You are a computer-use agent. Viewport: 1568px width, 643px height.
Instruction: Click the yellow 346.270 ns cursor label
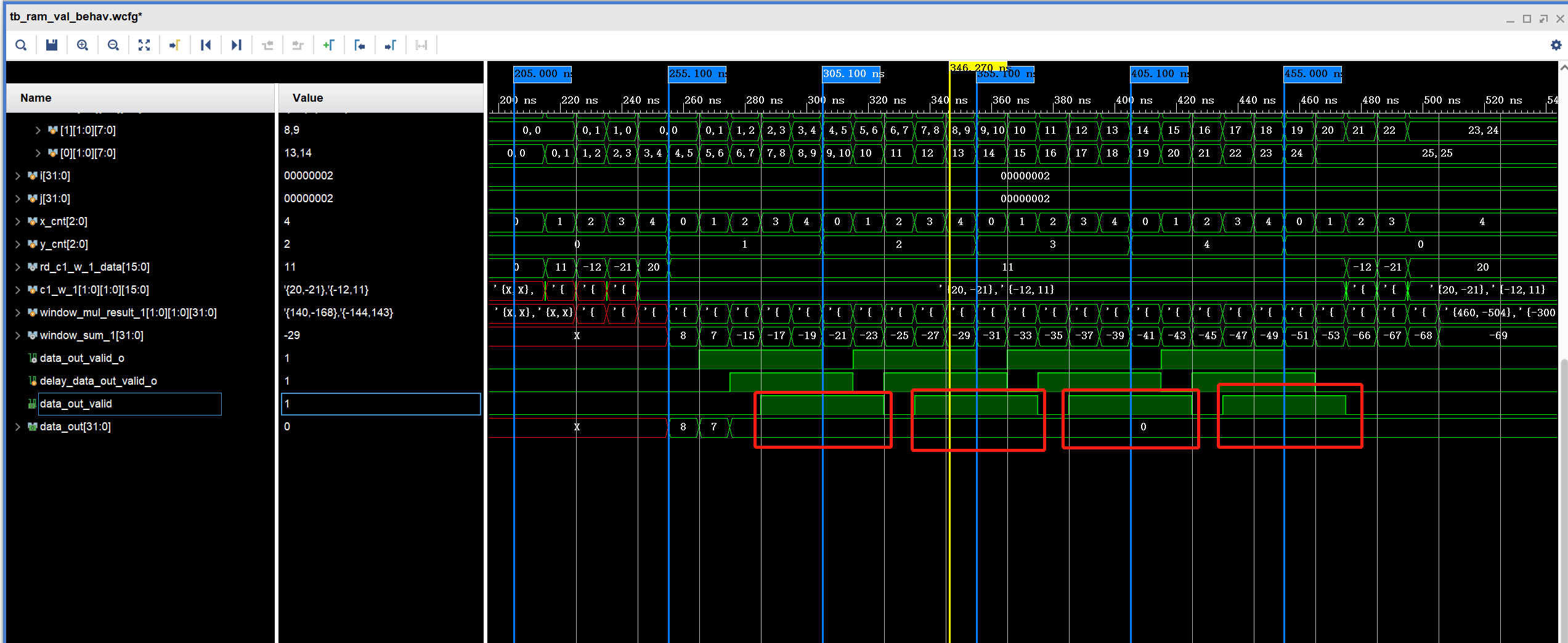(x=978, y=67)
